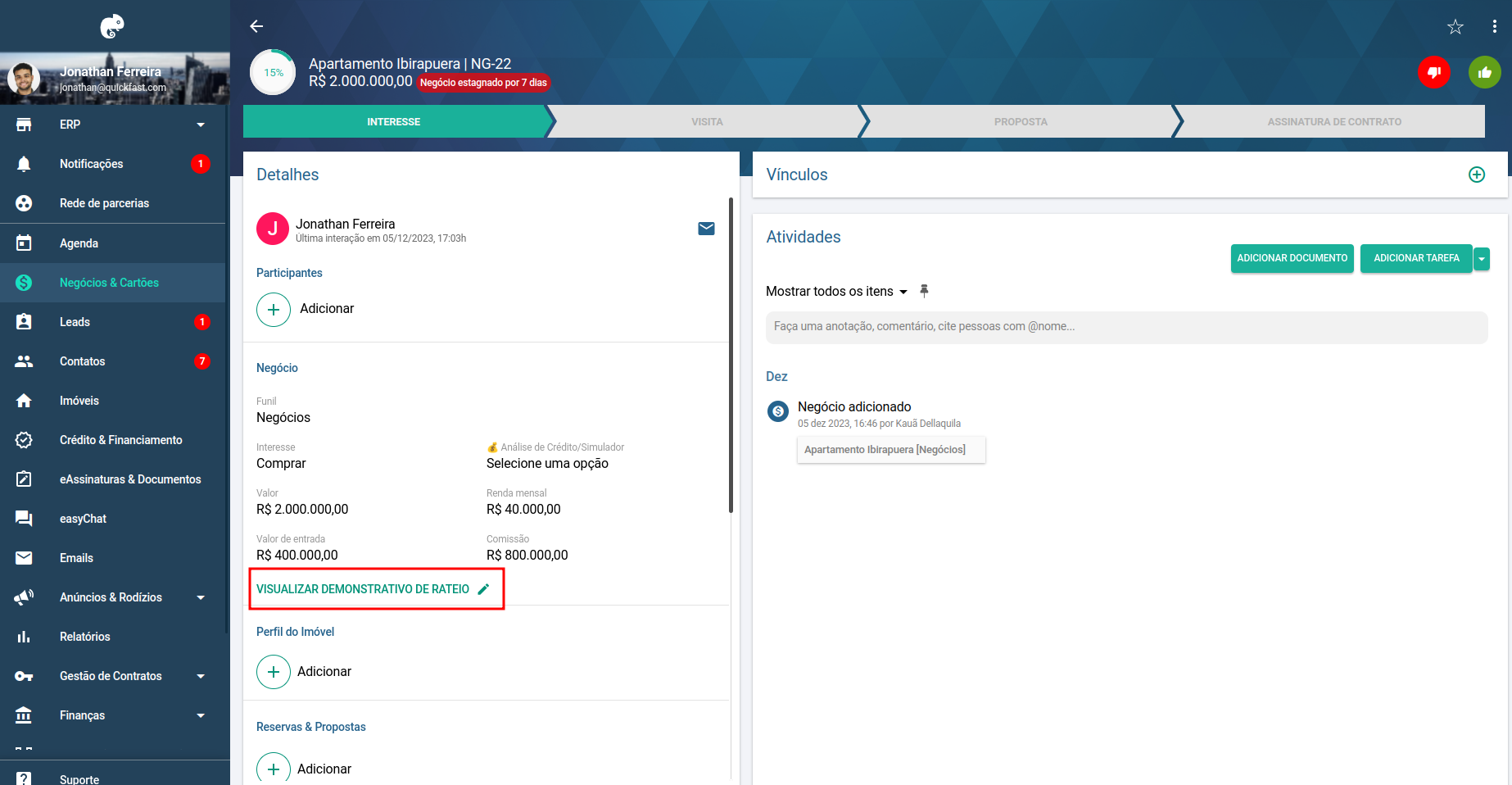Click the Leads badge icon
Screen dimensions: 1512x785
pyautogui.click(x=24, y=321)
